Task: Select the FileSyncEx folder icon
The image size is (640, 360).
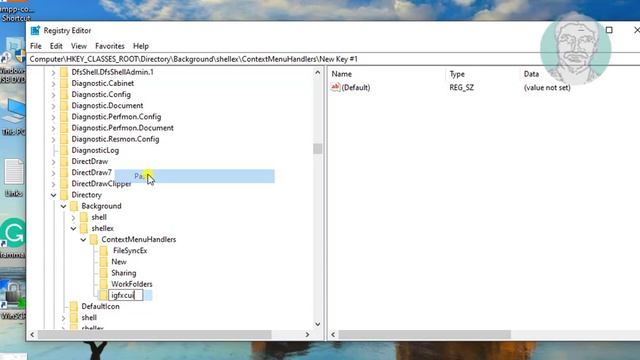Action: click(104, 251)
